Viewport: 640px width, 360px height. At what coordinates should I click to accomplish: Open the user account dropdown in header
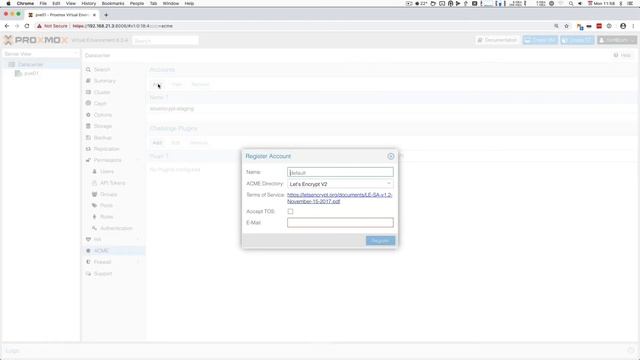tap(617, 40)
